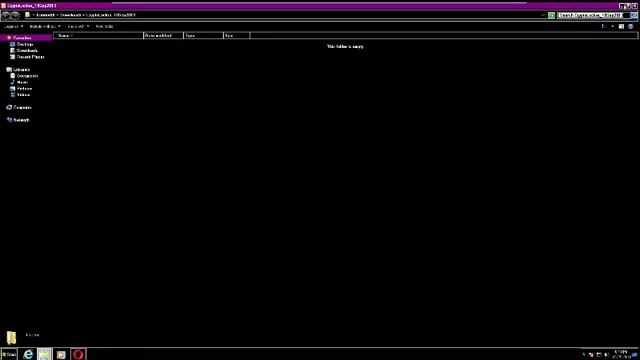Refresh the folder using the green button
The image size is (640, 360).
(x=551, y=15)
